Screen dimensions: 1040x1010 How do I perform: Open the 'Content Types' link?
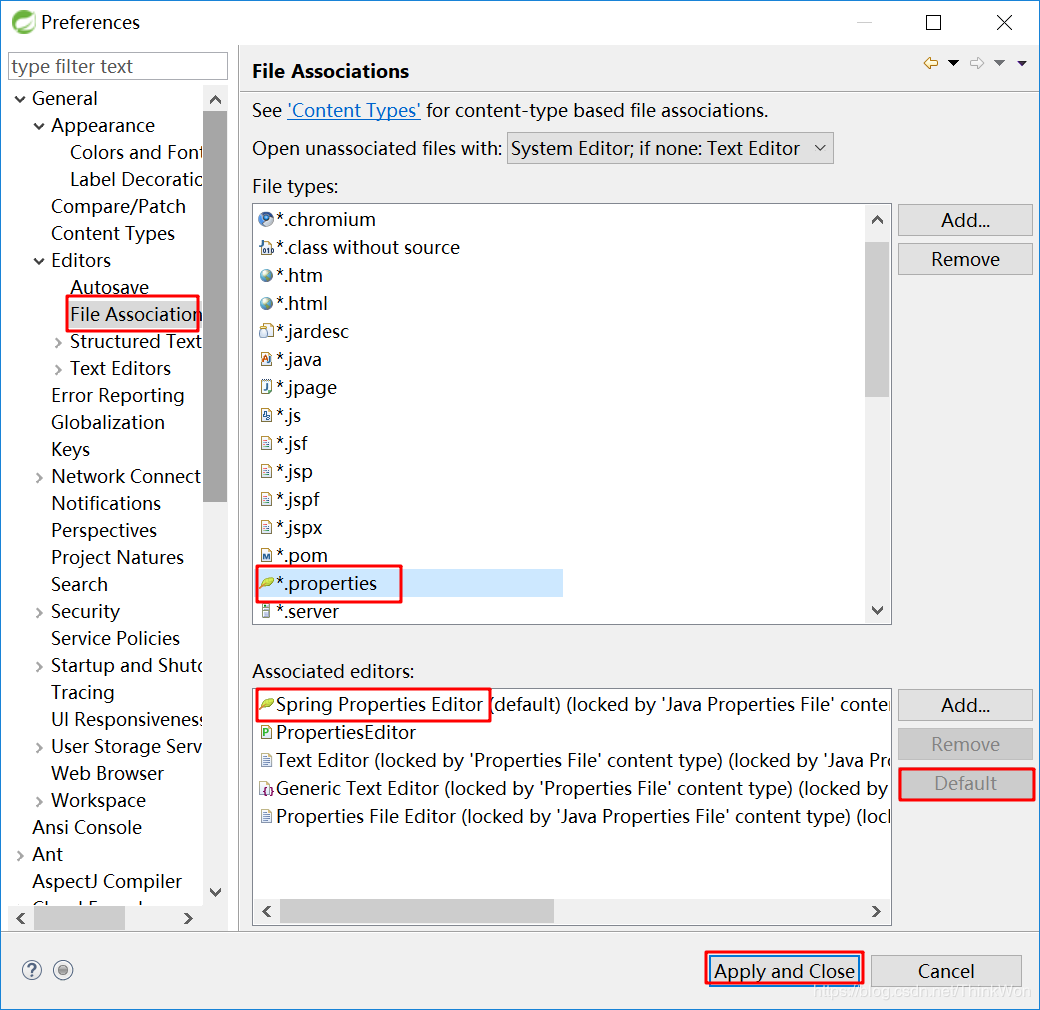(x=354, y=110)
